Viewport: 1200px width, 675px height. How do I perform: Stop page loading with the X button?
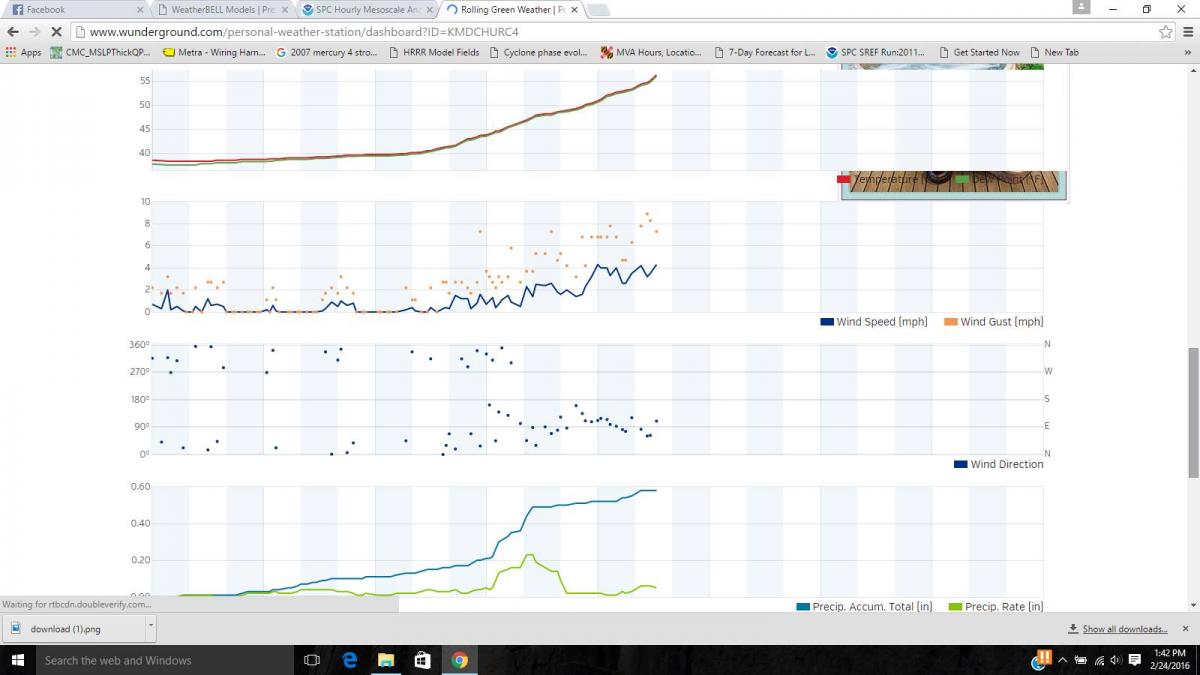(56, 32)
